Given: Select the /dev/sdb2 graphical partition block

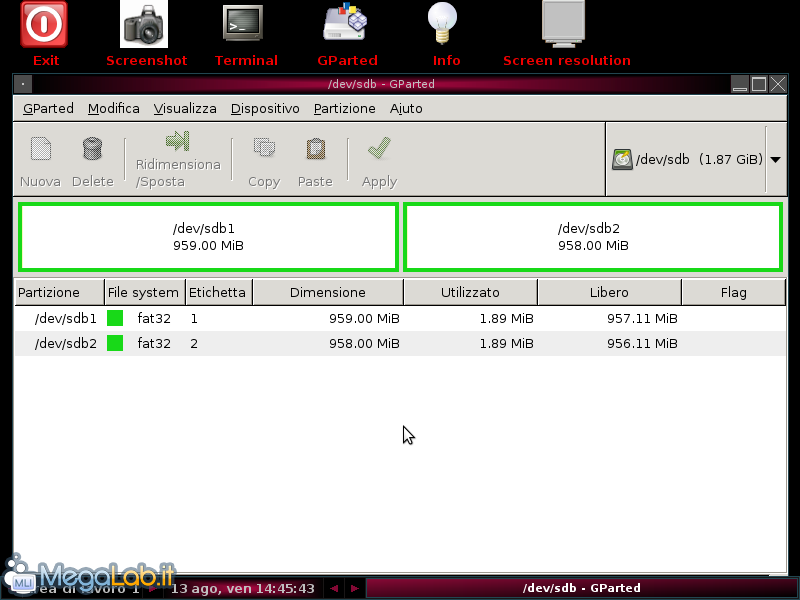Looking at the screenshot, I should (x=593, y=237).
